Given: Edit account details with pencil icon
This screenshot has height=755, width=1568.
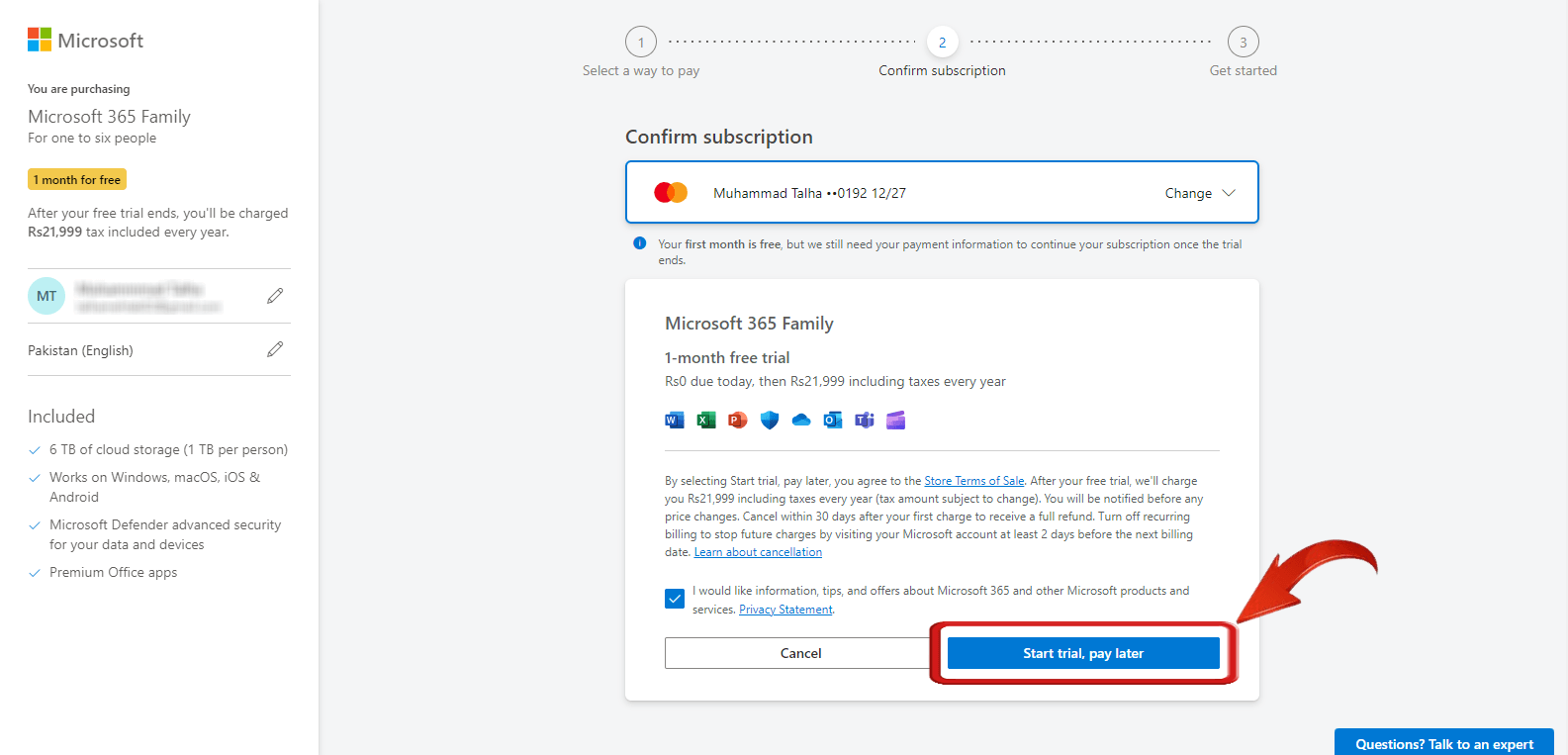Looking at the screenshot, I should pyautogui.click(x=275, y=296).
